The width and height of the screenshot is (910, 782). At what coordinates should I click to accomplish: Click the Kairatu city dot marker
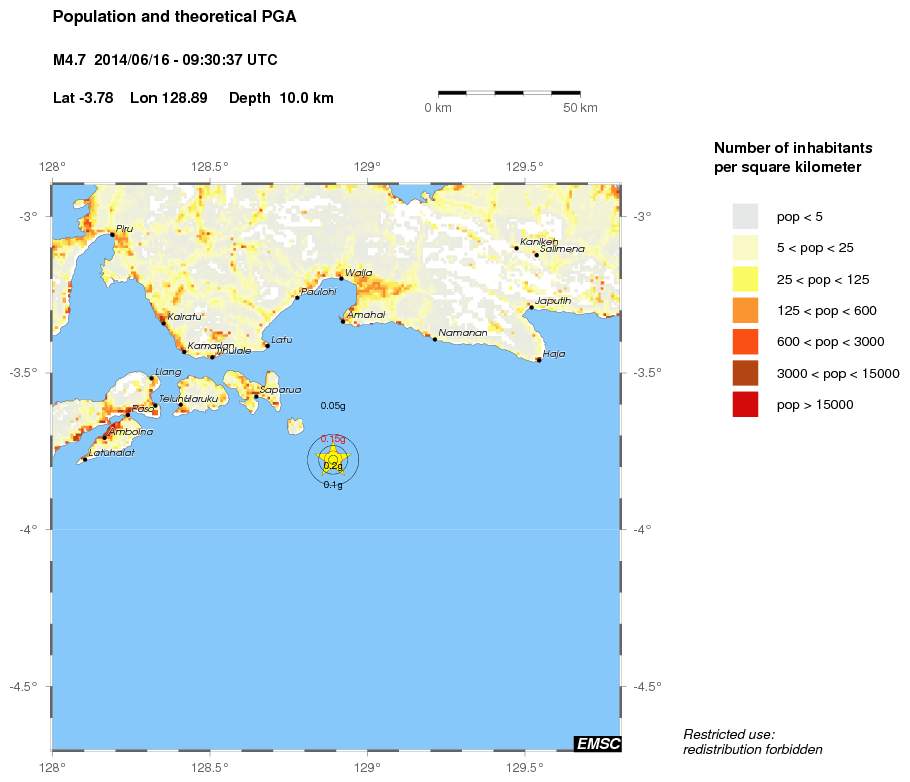163,322
